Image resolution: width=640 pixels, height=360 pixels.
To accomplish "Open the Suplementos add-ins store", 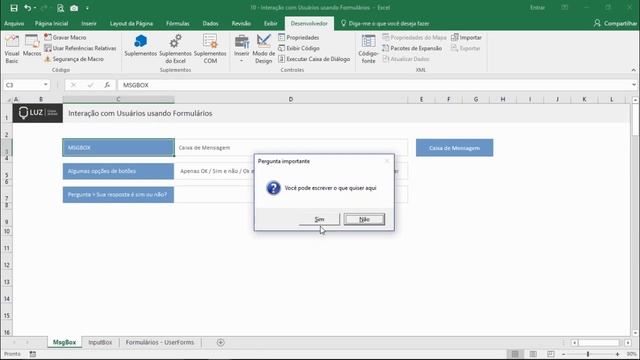I will [x=140, y=46].
